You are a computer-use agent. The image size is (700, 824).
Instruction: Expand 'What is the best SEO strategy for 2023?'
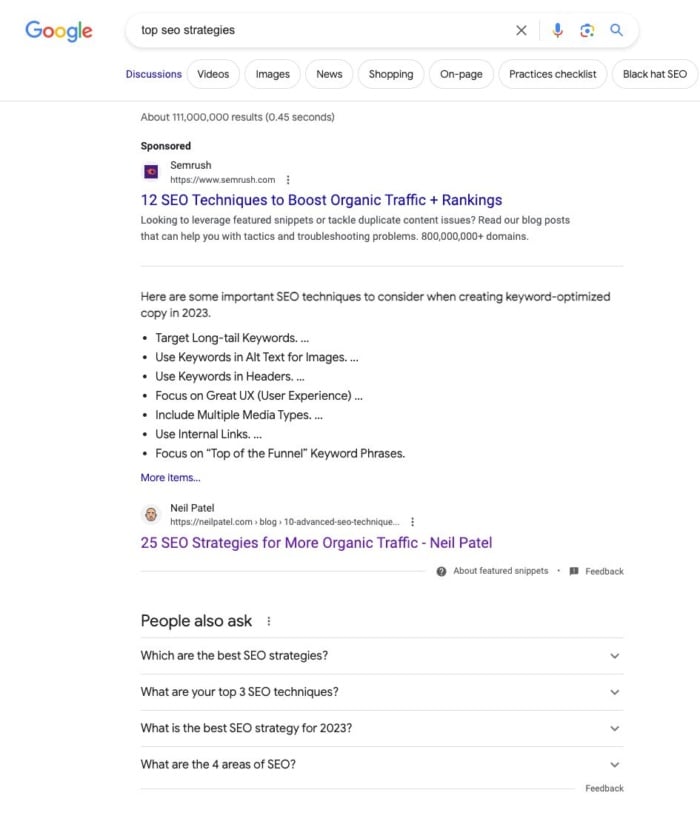click(x=382, y=728)
